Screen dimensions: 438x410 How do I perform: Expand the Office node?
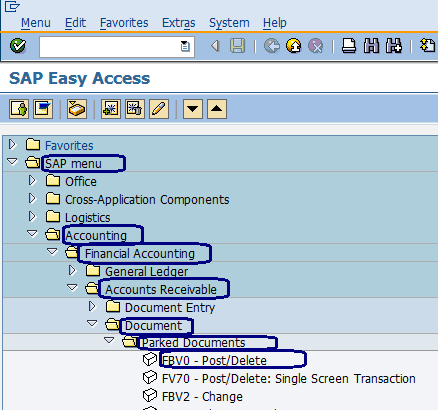pyautogui.click(x=32, y=180)
